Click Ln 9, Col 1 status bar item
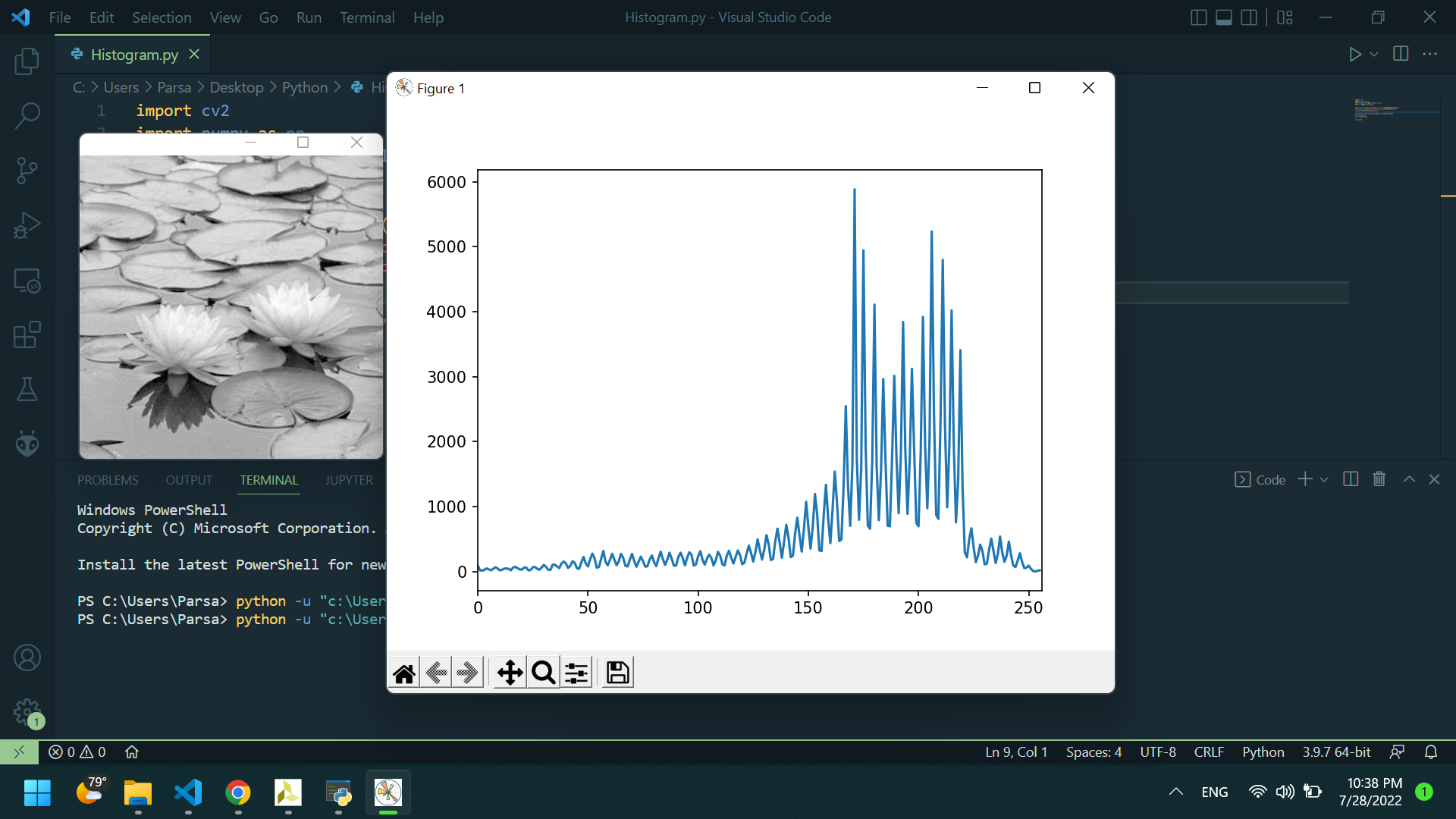The width and height of the screenshot is (1456, 819). [x=1015, y=752]
